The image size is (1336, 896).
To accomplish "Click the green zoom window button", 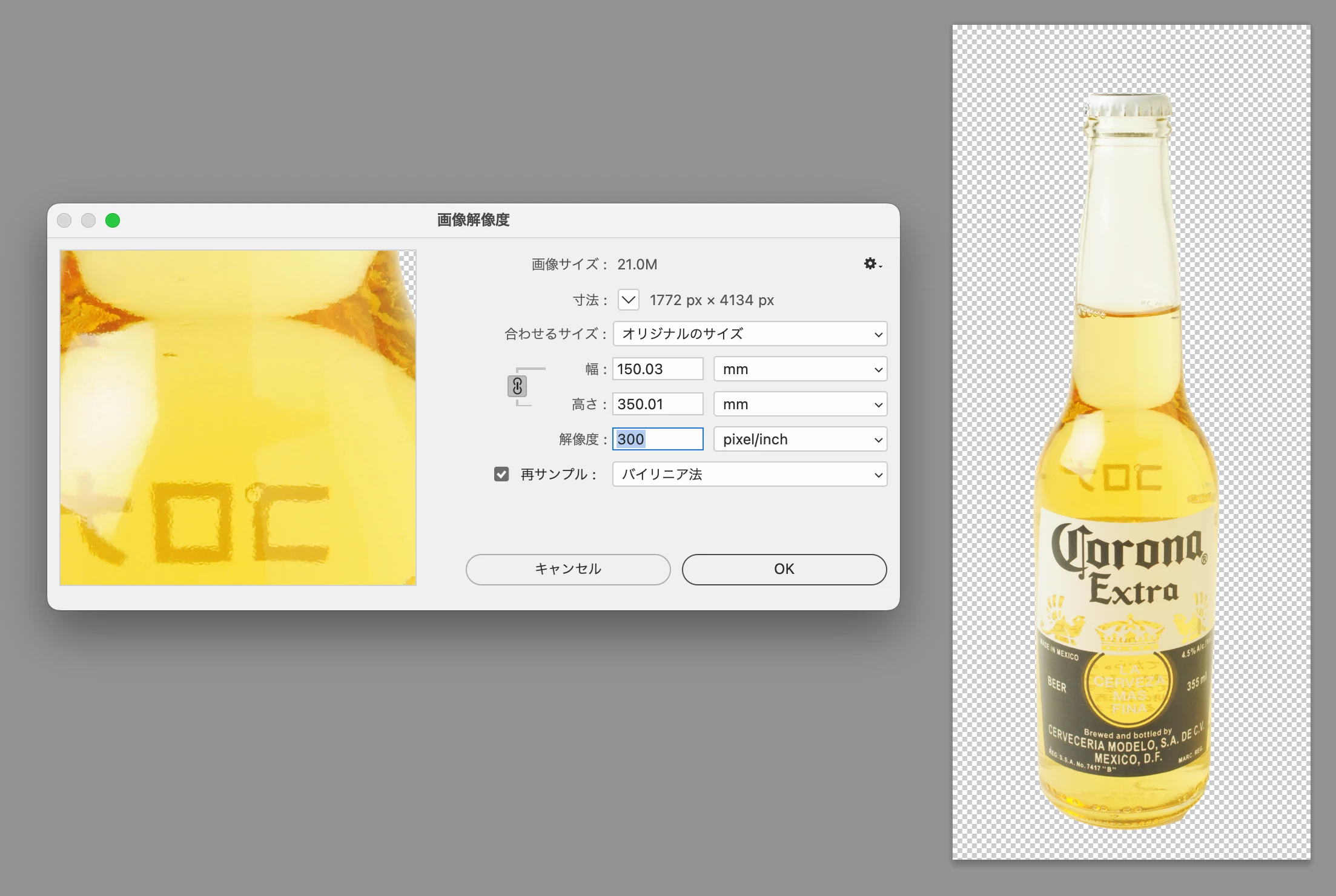I will [113, 220].
